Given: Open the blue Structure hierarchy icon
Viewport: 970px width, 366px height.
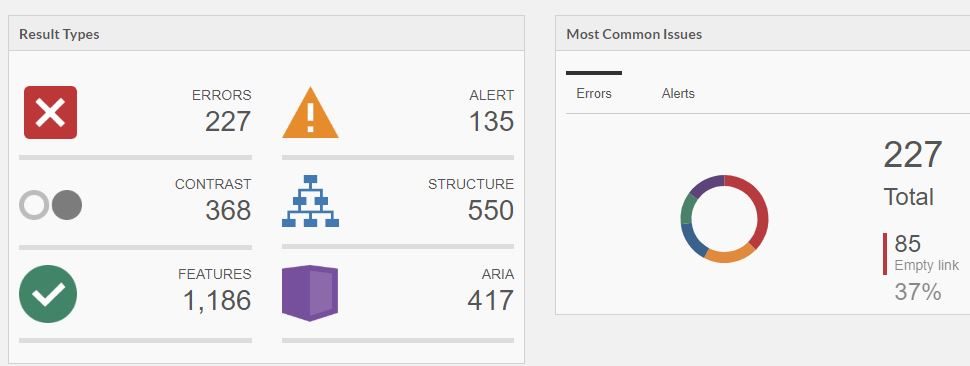Looking at the screenshot, I should [x=311, y=201].
